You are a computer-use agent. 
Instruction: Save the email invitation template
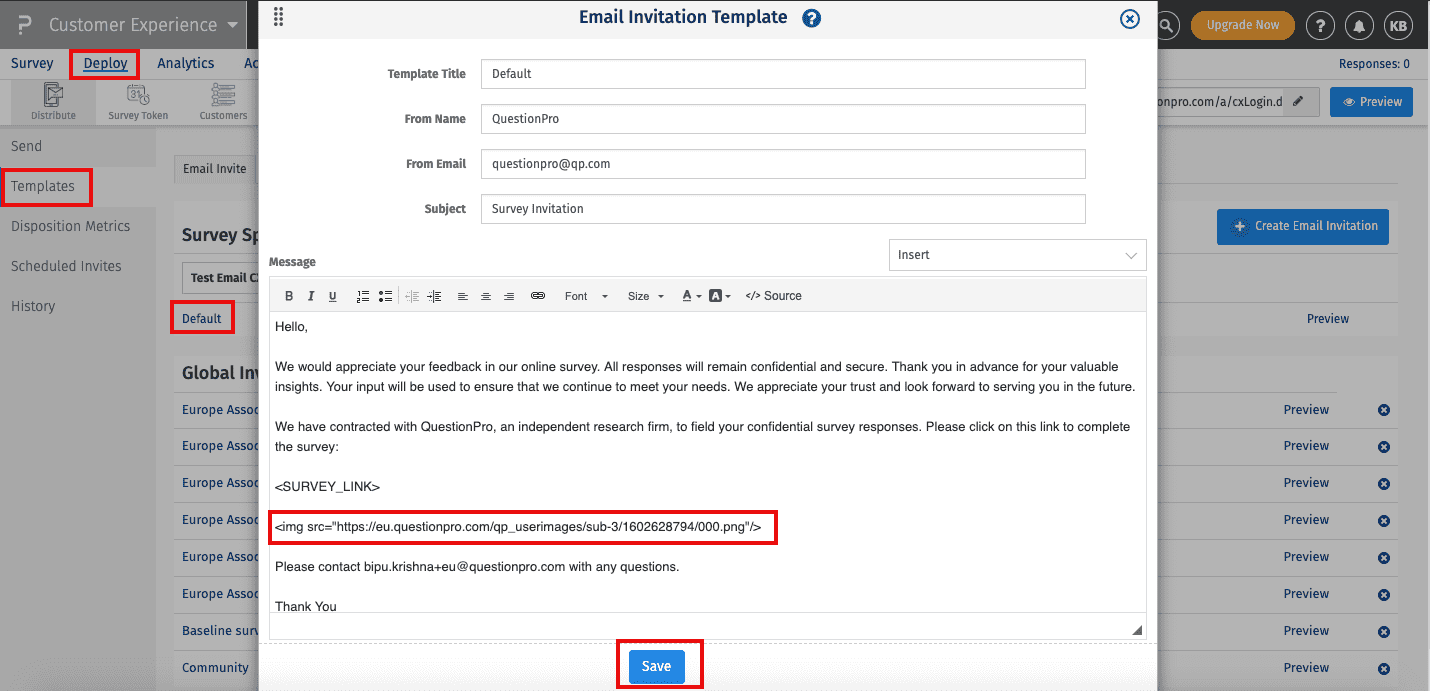[656, 667]
